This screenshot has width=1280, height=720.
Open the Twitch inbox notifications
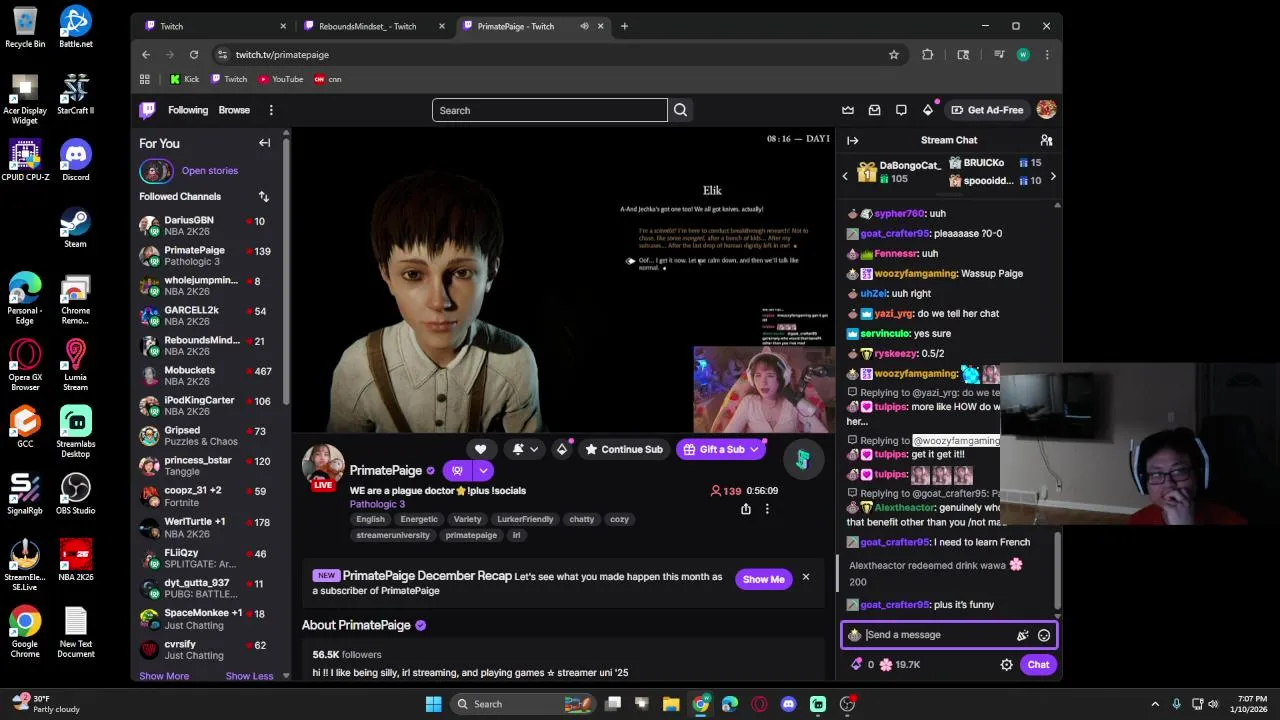click(874, 110)
